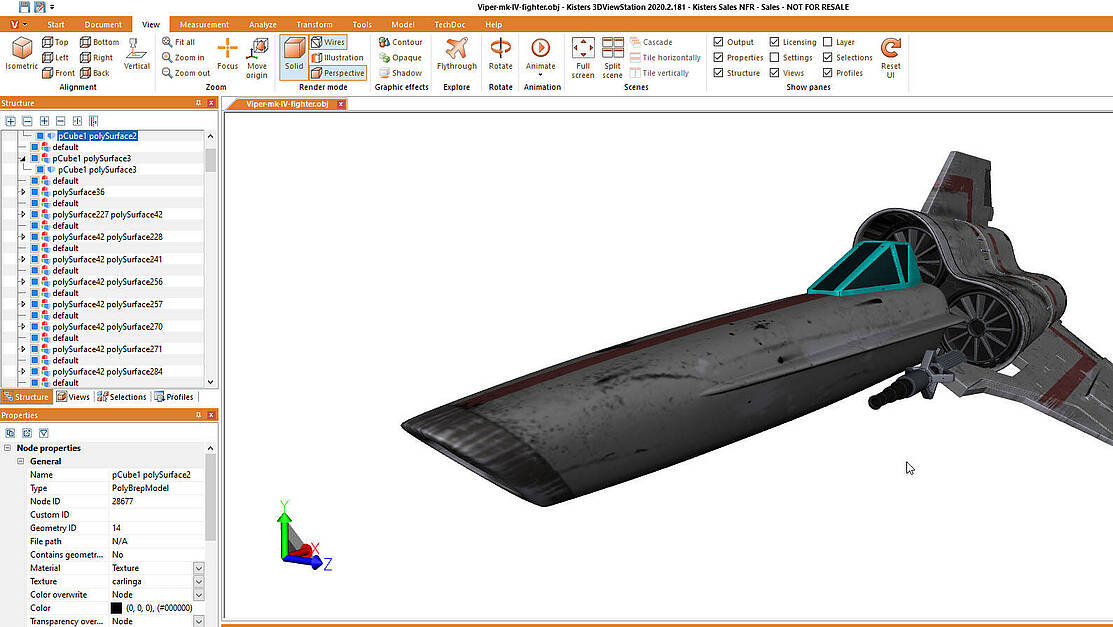Open the Texture dropdown in Properties
This screenshot has width=1113, height=627.
coord(199,582)
